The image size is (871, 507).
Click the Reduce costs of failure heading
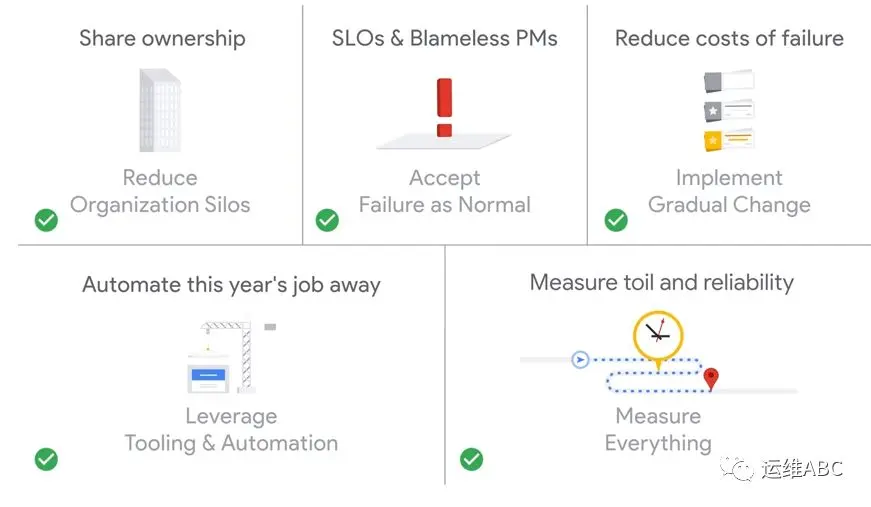729,38
